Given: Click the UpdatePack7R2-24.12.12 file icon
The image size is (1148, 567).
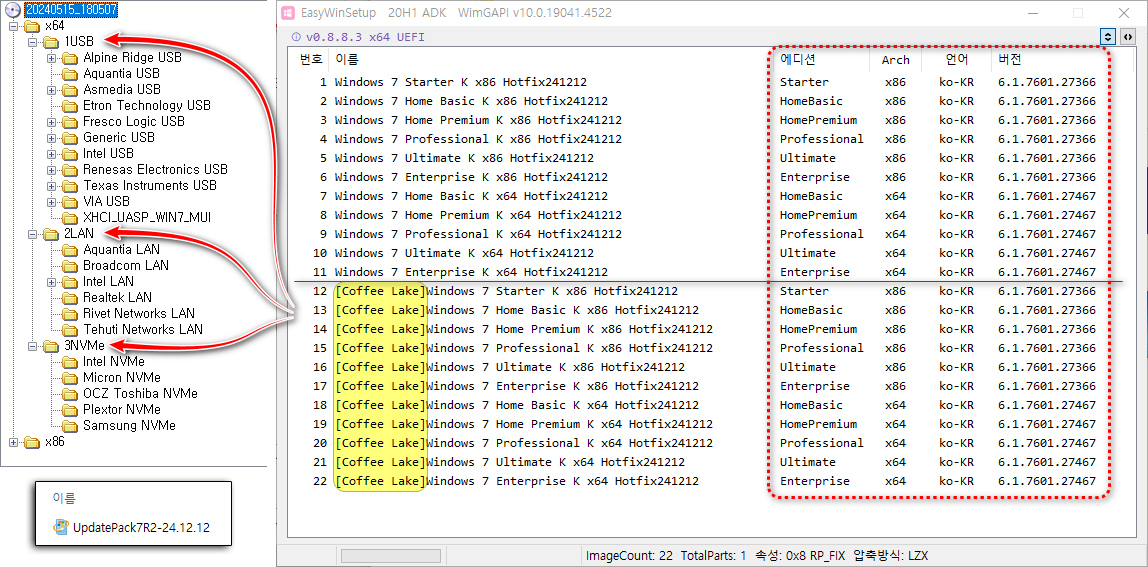Looking at the screenshot, I should (x=62, y=527).
